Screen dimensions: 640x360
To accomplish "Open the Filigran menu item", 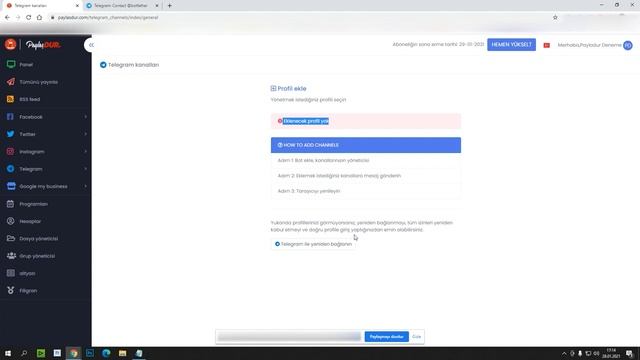I will 46,290.
